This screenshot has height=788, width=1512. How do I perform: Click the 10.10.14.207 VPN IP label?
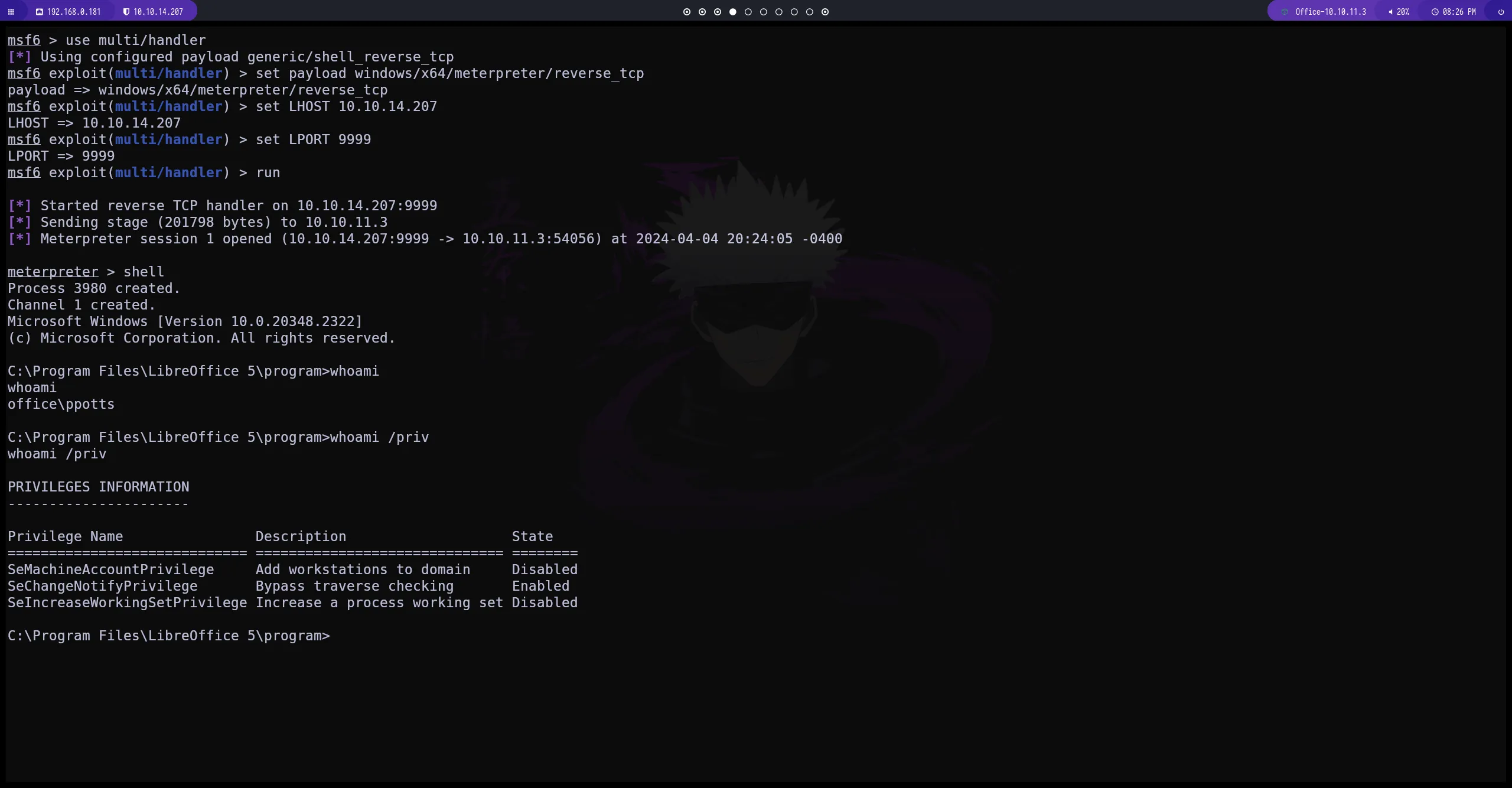158,12
